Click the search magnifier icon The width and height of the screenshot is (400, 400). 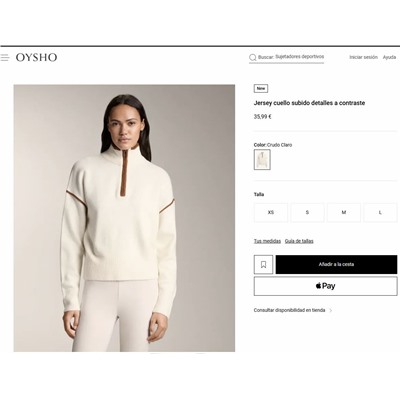[x=253, y=57]
